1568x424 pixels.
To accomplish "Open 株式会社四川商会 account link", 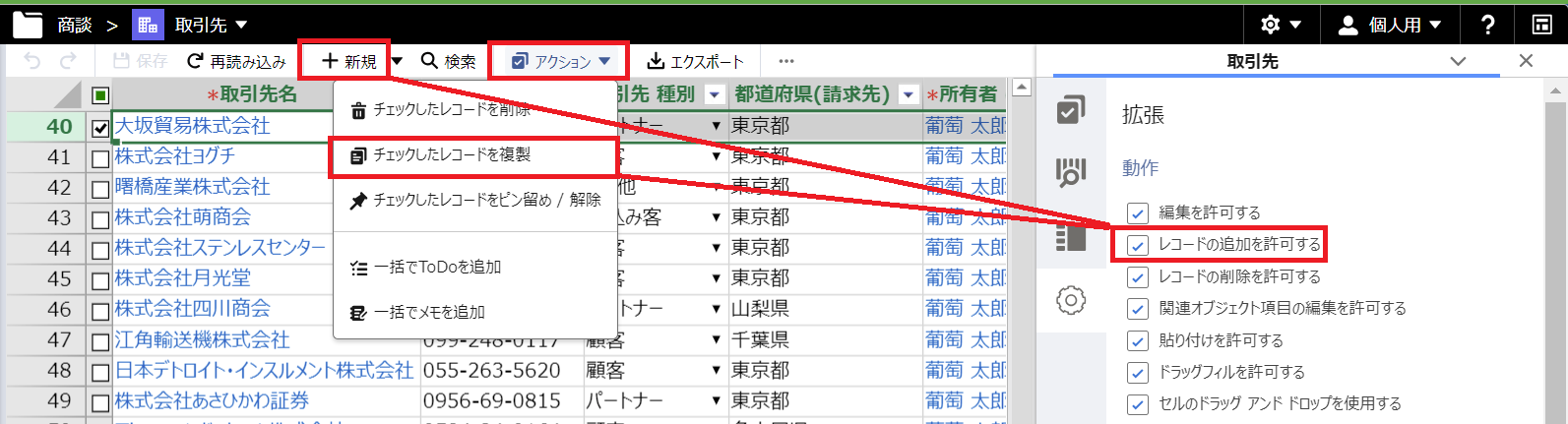I will 192,309.
